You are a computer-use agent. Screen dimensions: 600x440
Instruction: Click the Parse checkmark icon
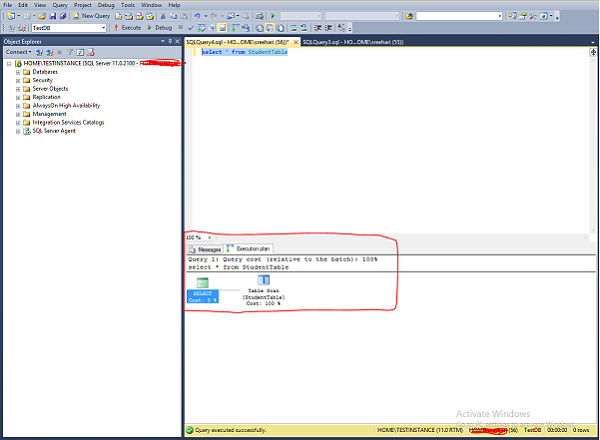(x=191, y=28)
